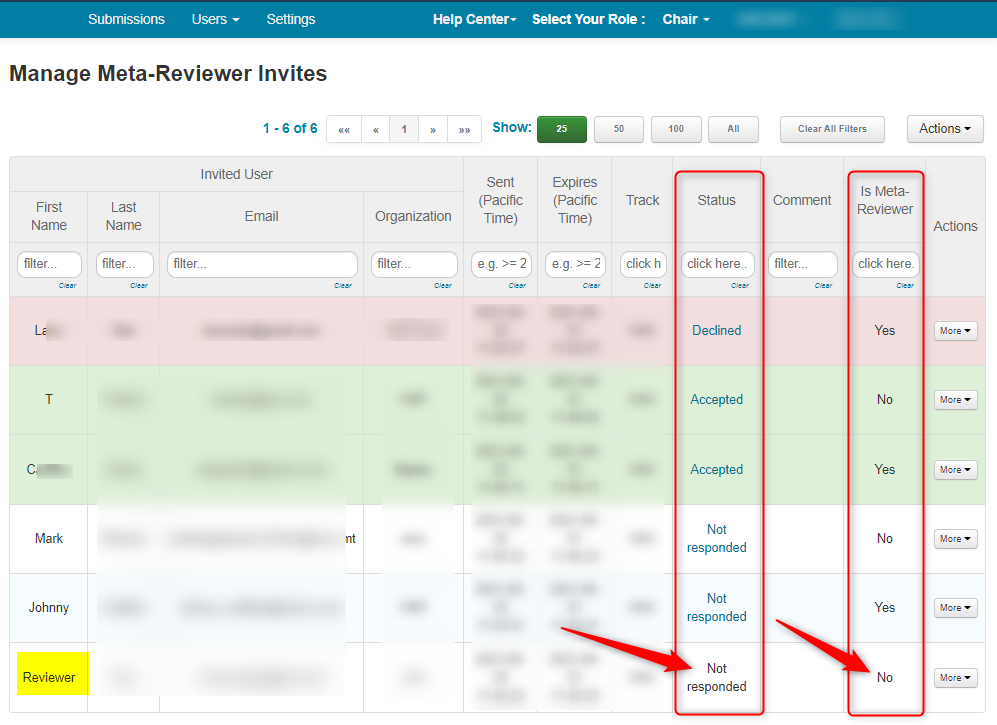Focus the Email filter field

tap(262, 264)
